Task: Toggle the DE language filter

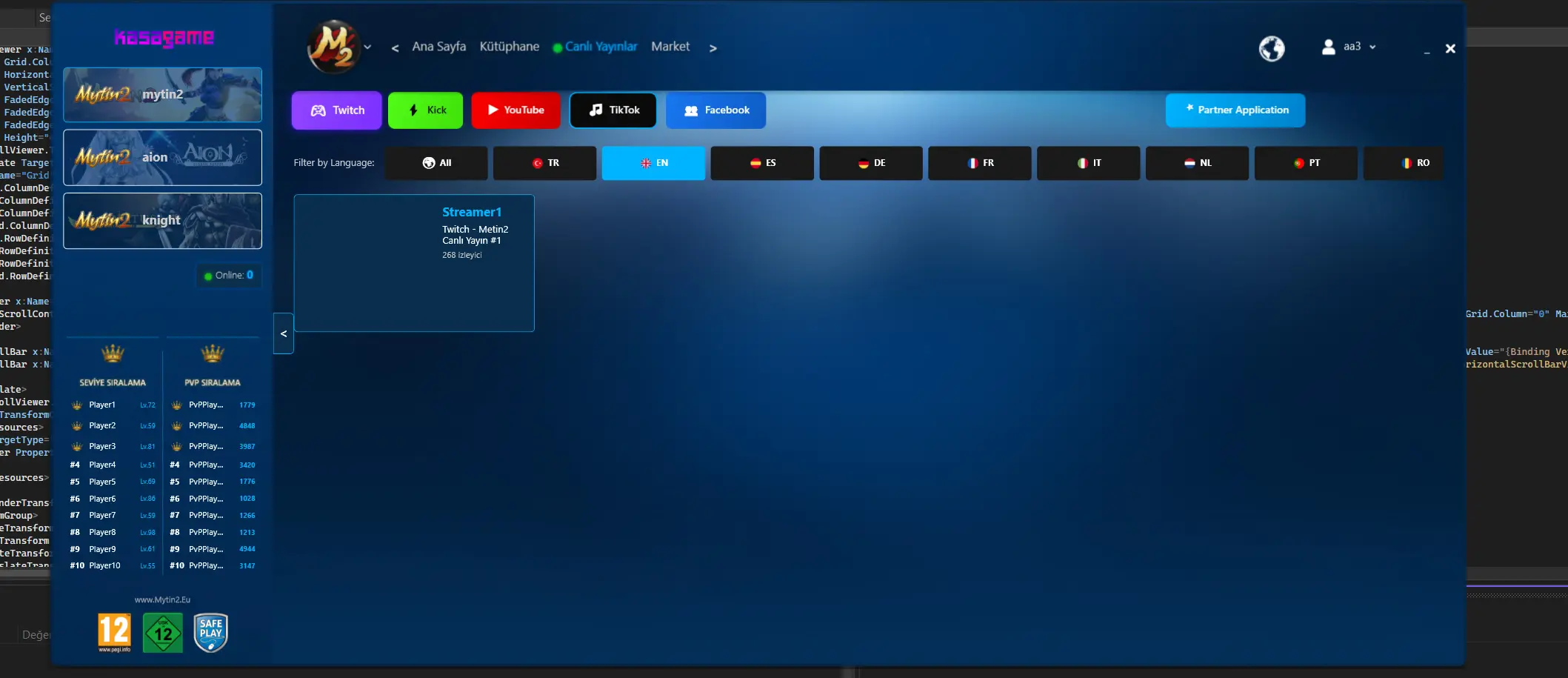Action: point(871,163)
